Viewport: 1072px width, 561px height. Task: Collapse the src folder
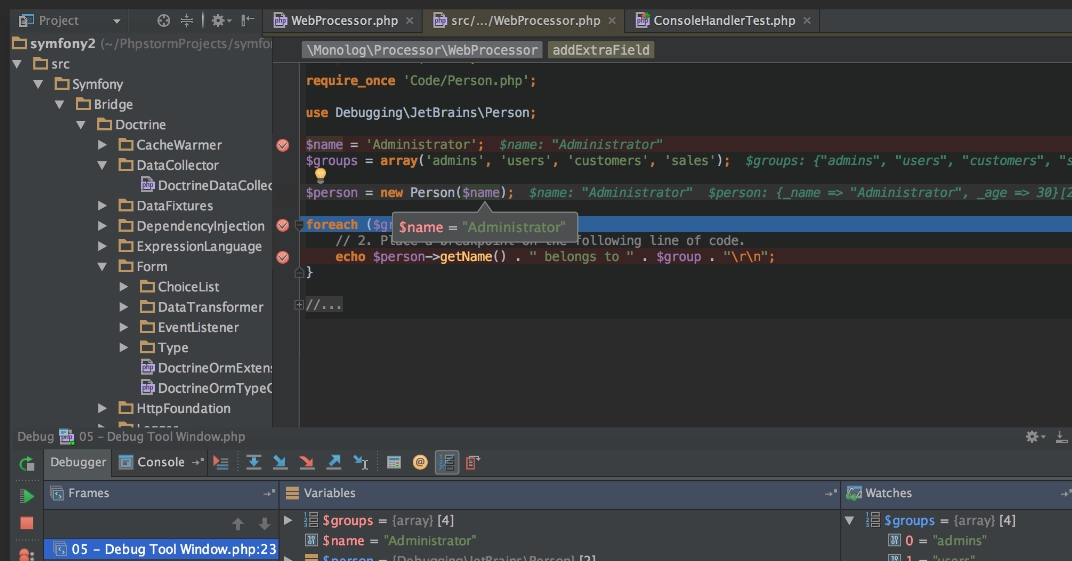pos(17,64)
